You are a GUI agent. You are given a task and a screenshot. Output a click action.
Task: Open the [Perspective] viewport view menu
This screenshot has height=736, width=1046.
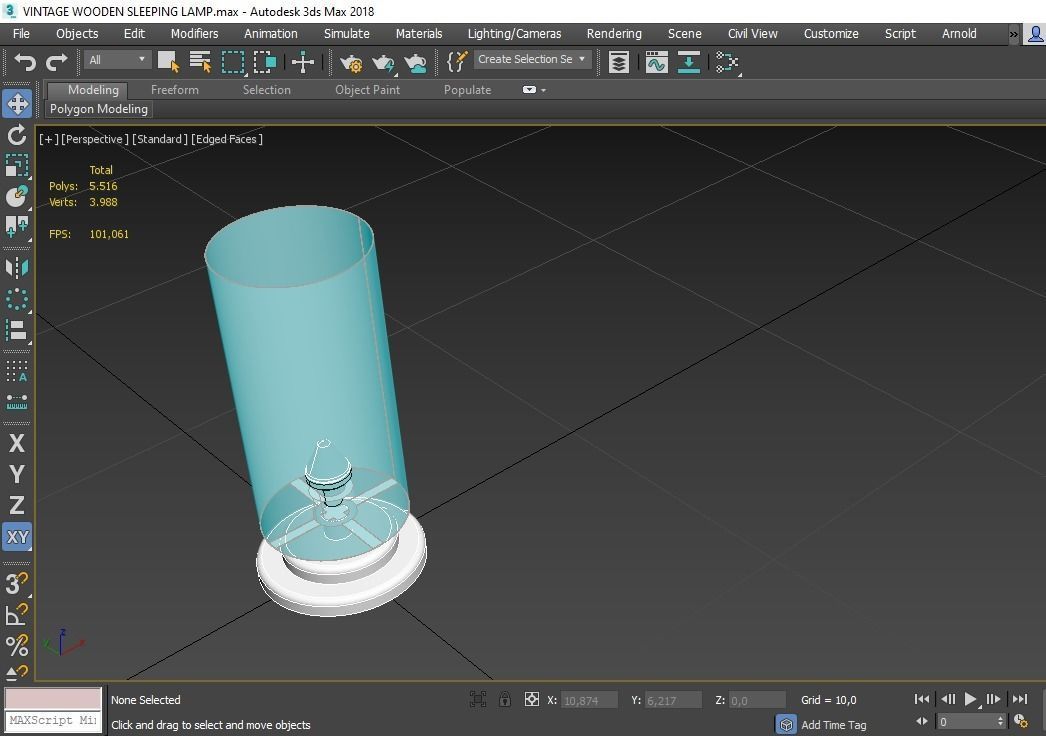point(95,139)
